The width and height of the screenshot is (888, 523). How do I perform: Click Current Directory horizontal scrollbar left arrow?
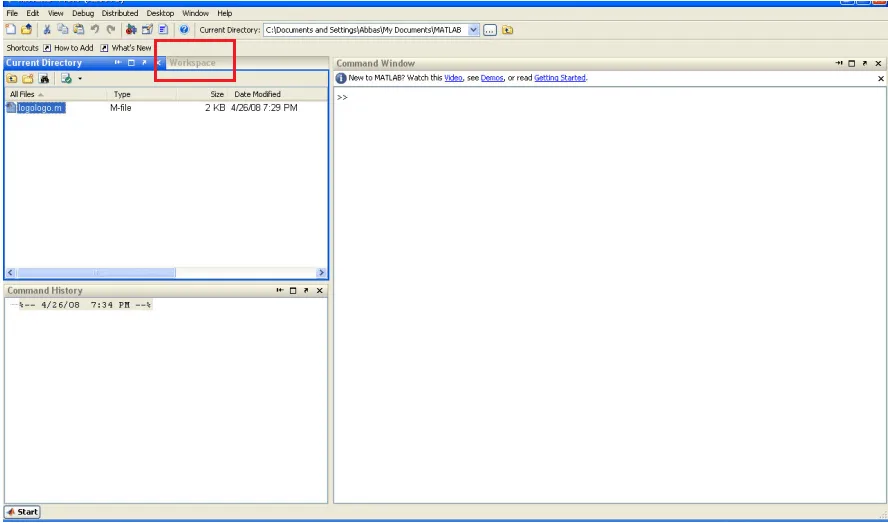pos(10,273)
